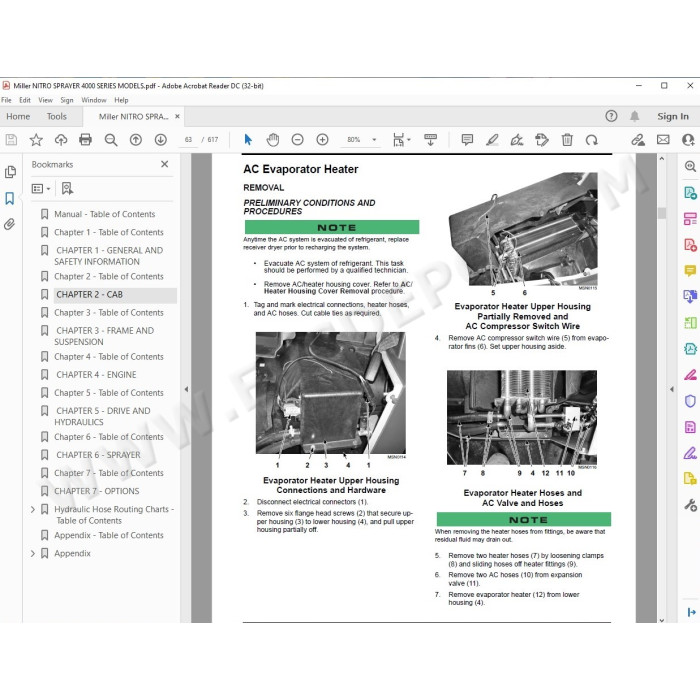Open the File menu
This screenshot has width=700, height=700.
[6, 100]
